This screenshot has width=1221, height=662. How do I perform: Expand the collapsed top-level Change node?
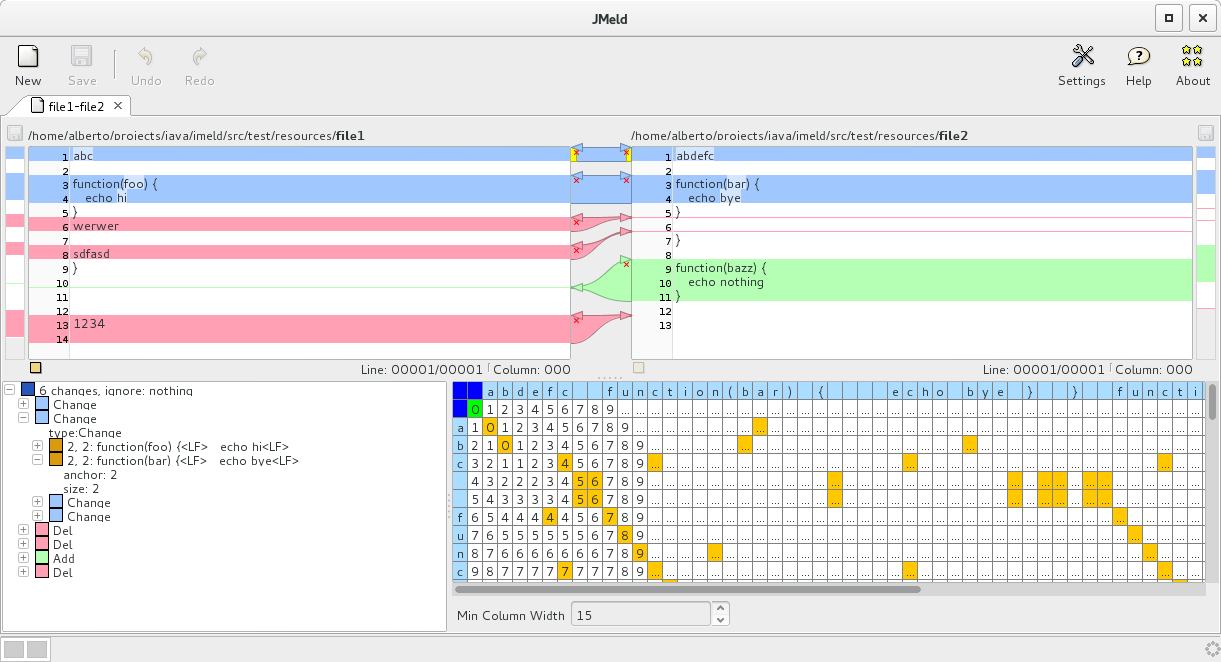(x=23, y=404)
